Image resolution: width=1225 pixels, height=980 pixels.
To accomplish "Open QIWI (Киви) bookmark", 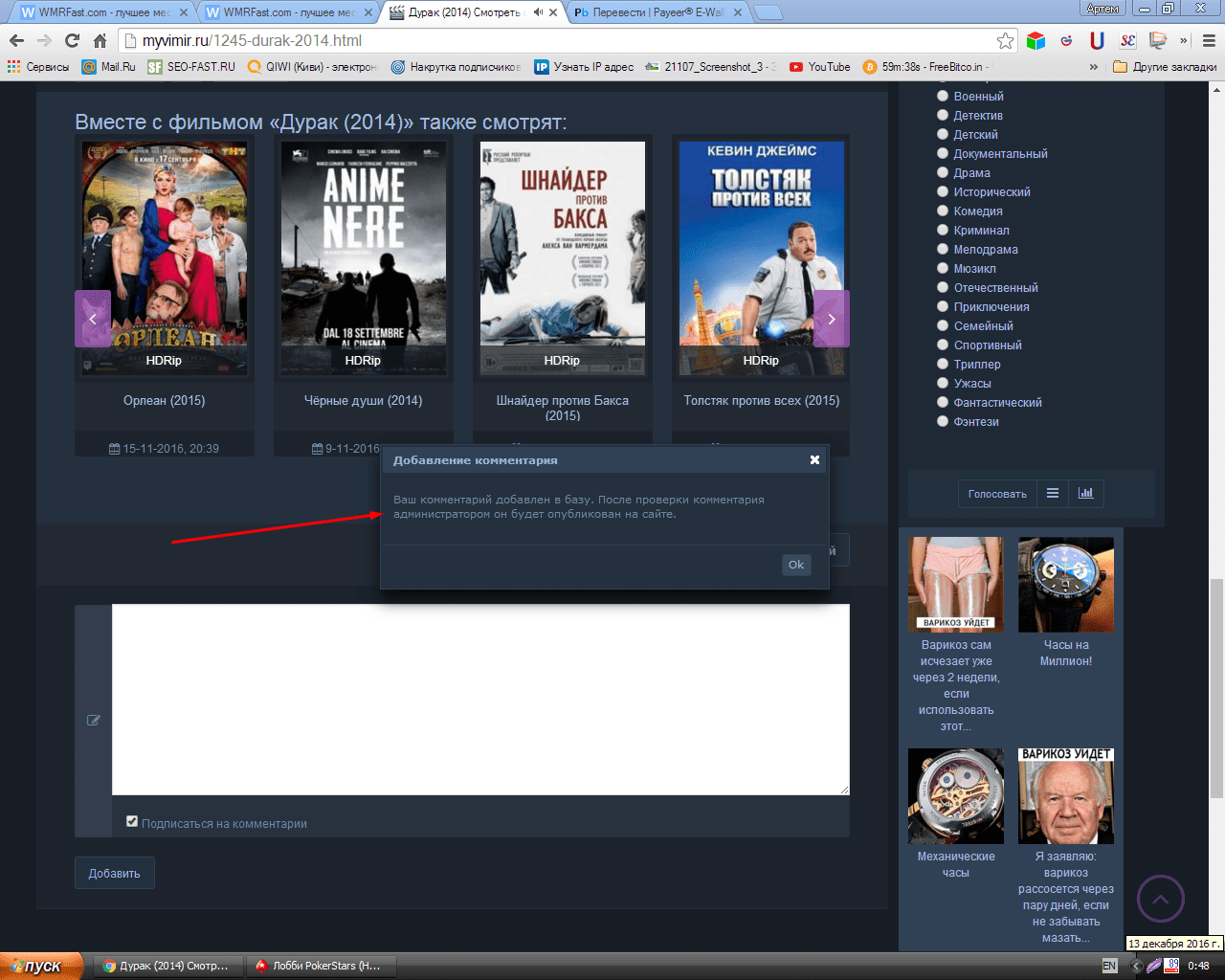I will click(x=313, y=67).
